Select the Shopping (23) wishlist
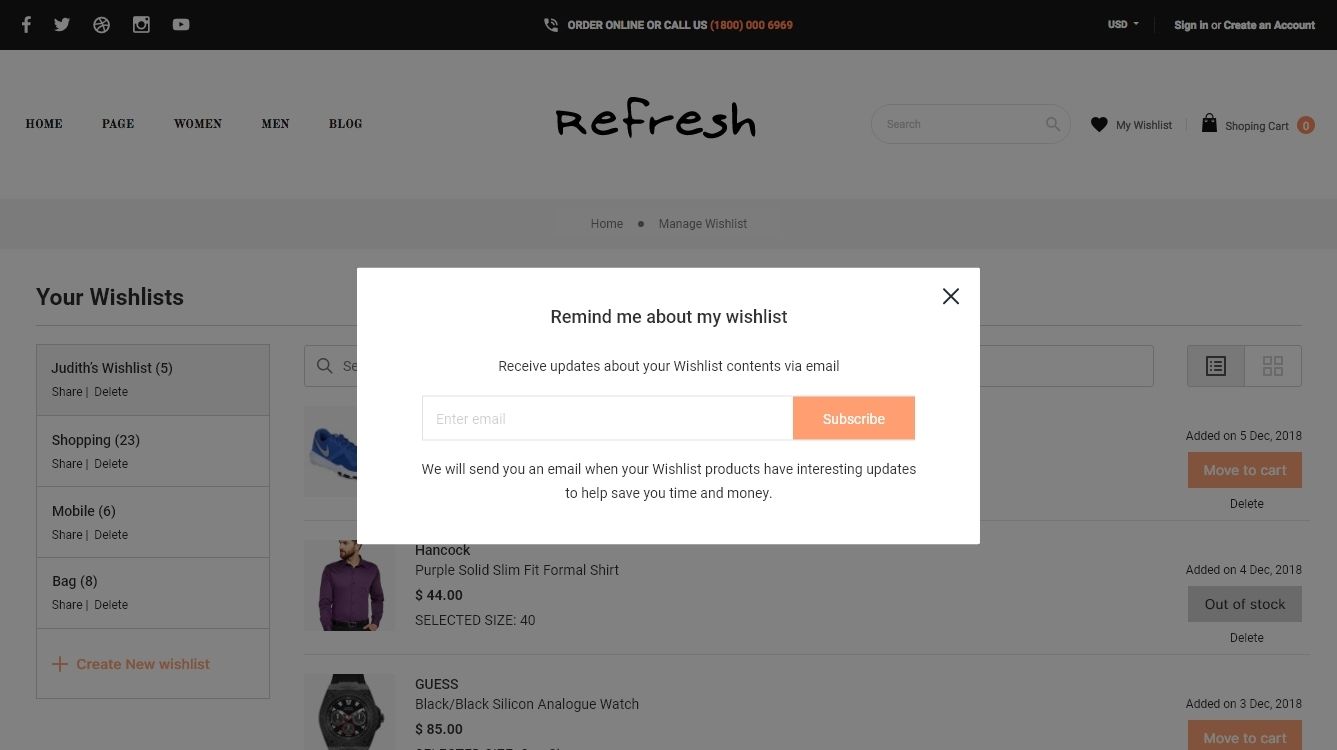The width and height of the screenshot is (1337, 750). pyautogui.click(x=153, y=451)
